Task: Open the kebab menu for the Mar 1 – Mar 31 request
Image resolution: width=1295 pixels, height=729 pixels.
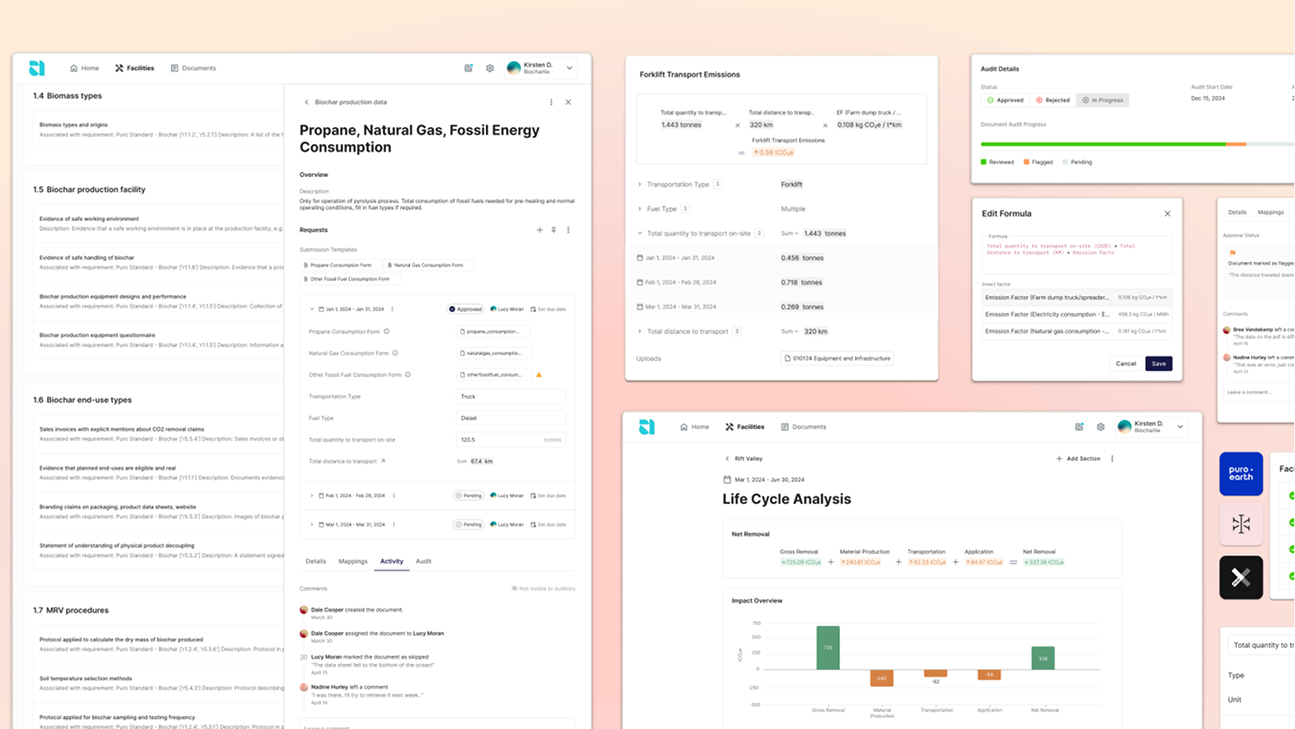Action: click(394, 524)
